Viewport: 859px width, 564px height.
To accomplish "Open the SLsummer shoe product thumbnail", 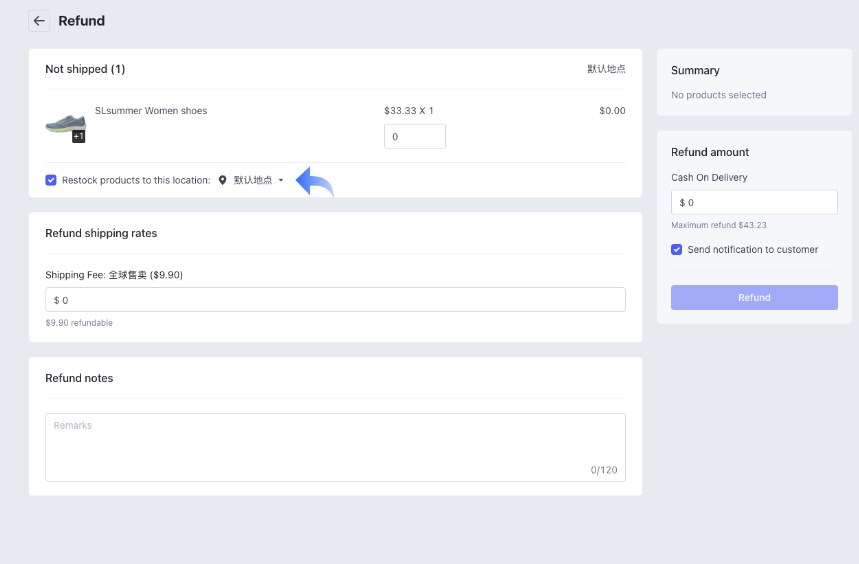I will (64, 123).
